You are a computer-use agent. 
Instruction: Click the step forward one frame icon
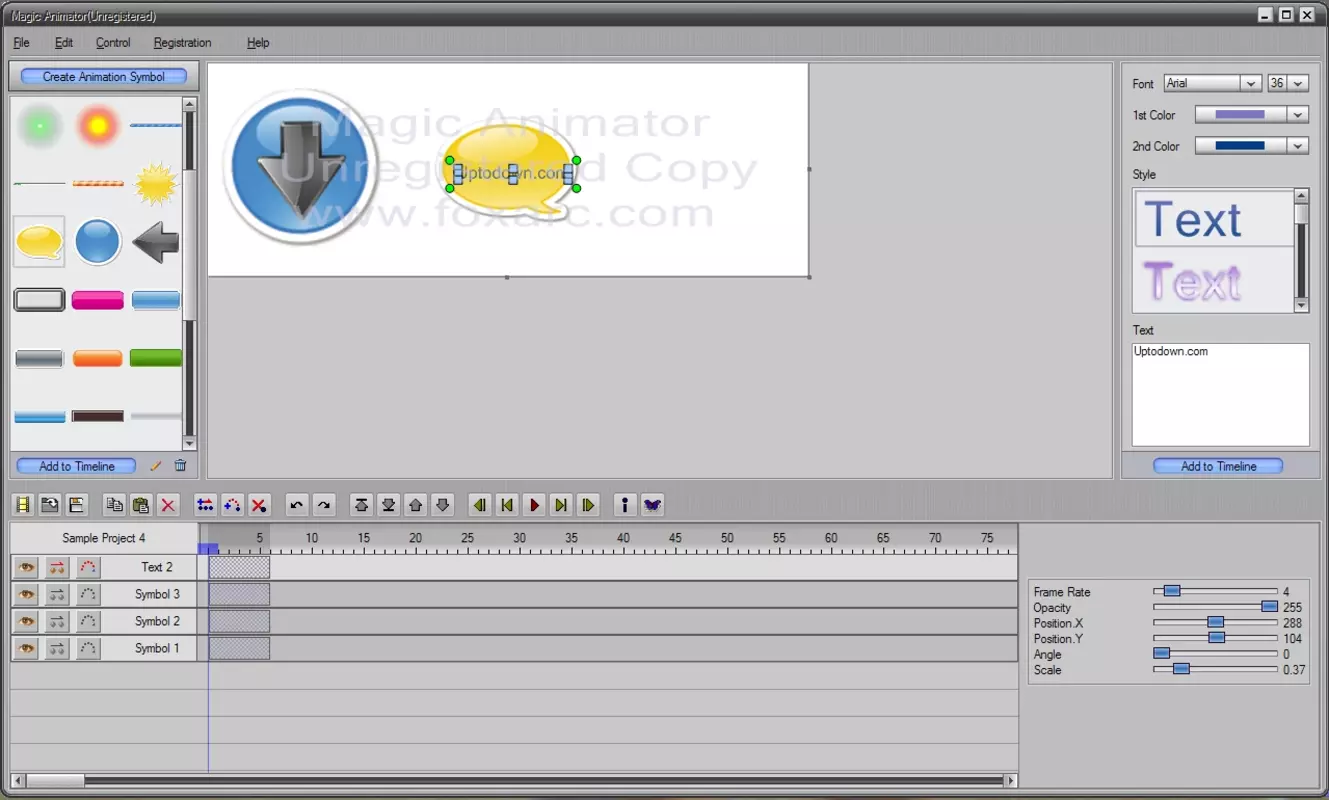[x=588, y=505]
